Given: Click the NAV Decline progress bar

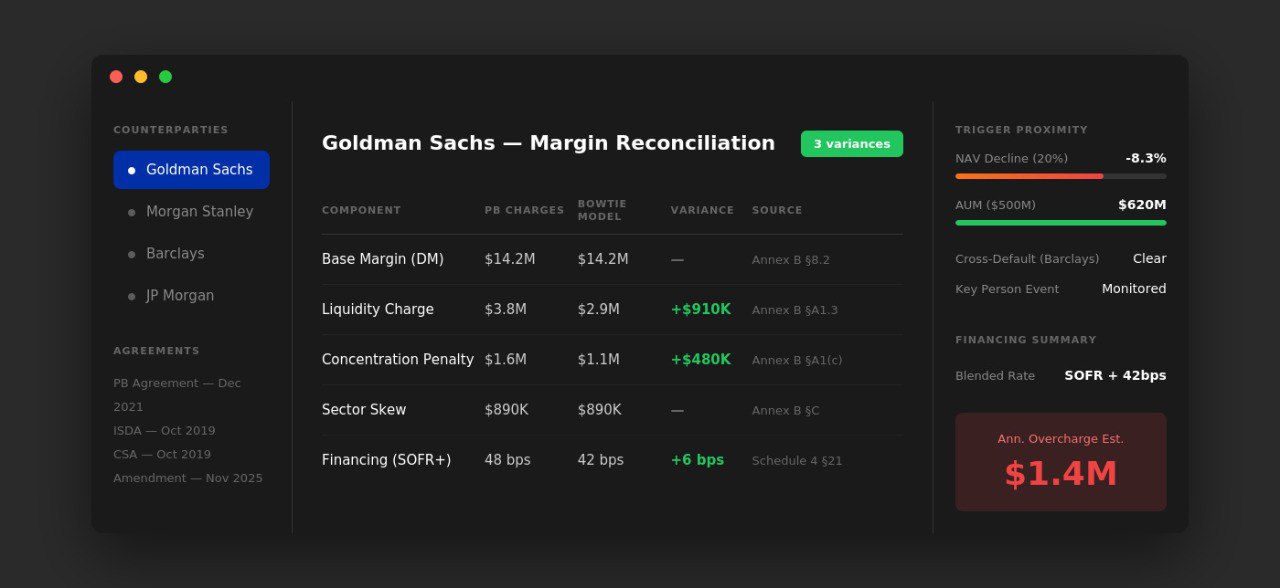Looking at the screenshot, I should tap(1060, 176).
